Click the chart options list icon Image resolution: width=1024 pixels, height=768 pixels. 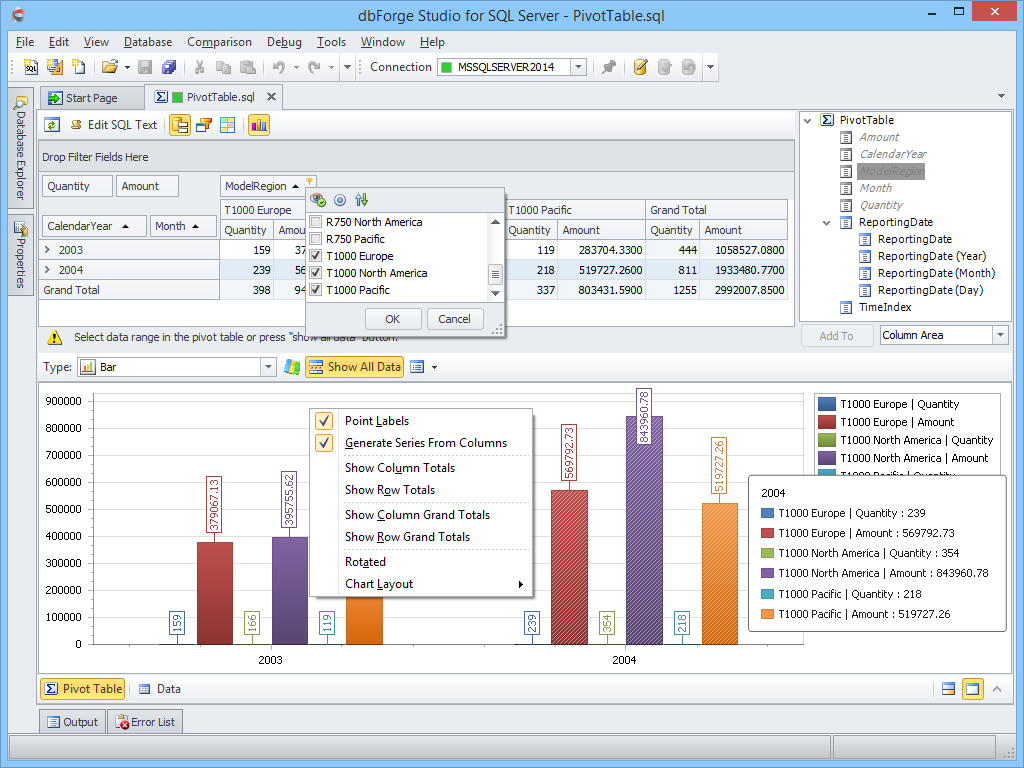click(417, 367)
